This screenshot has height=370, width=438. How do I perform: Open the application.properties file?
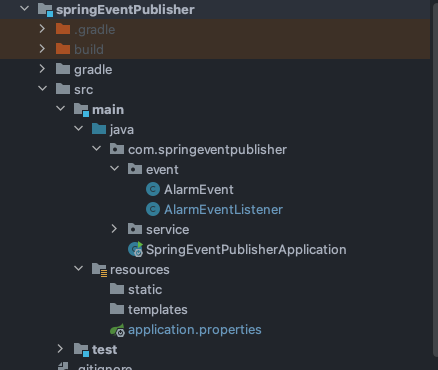195,330
